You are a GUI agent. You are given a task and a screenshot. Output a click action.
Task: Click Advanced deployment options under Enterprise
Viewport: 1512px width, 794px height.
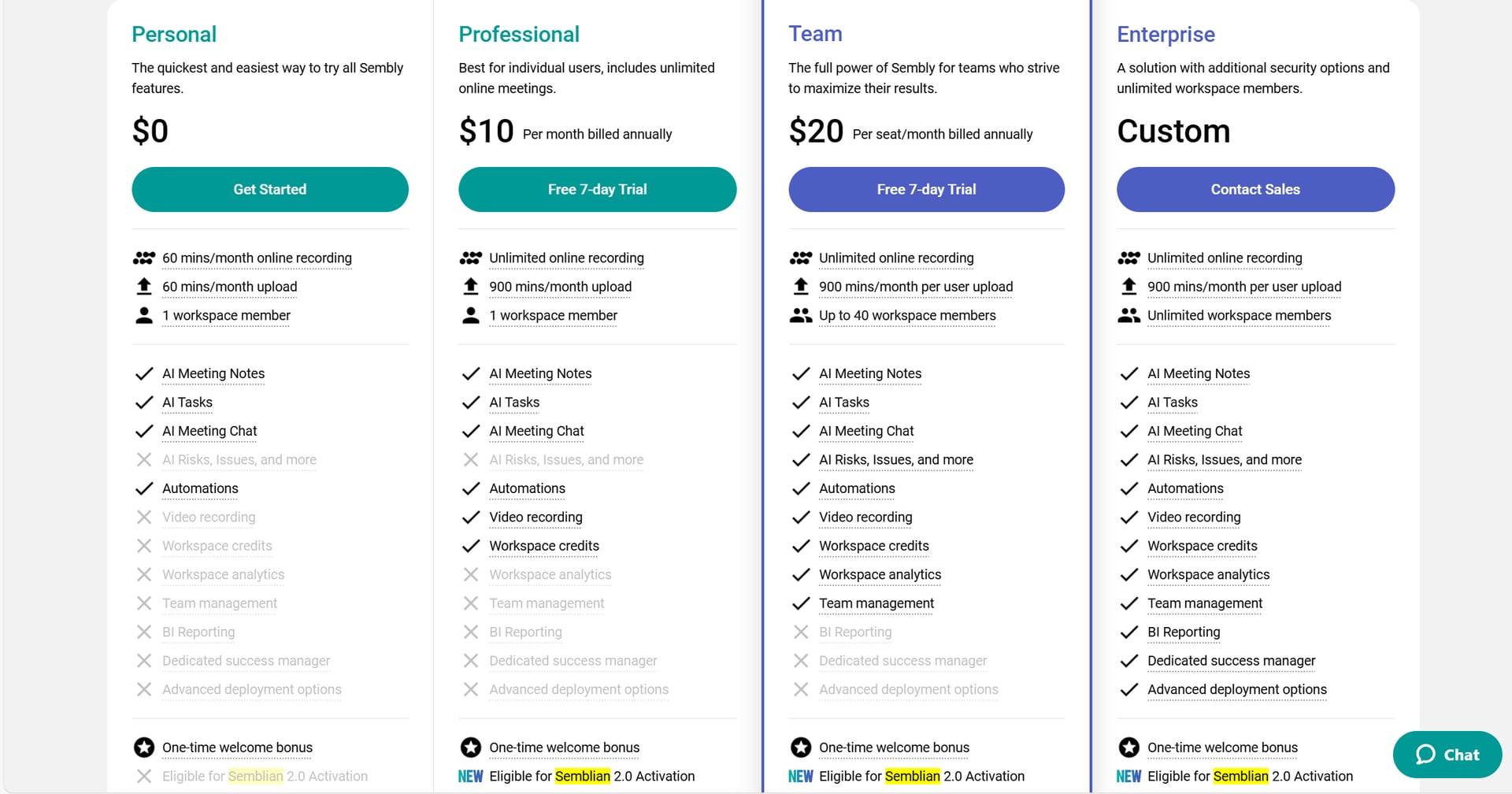pyautogui.click(x=1237, y=689)
